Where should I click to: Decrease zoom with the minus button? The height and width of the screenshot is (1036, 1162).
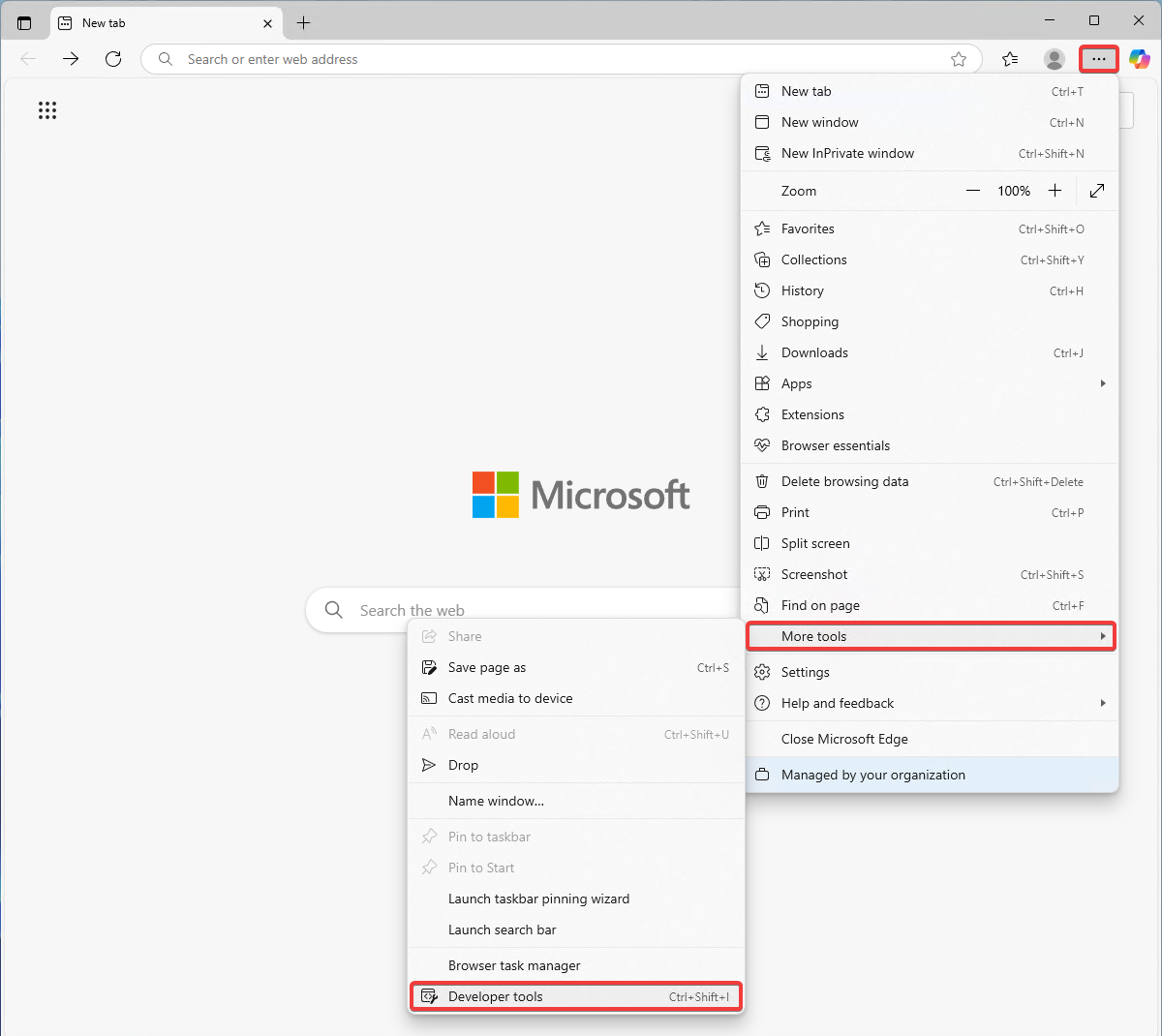[x=973, y=191]
